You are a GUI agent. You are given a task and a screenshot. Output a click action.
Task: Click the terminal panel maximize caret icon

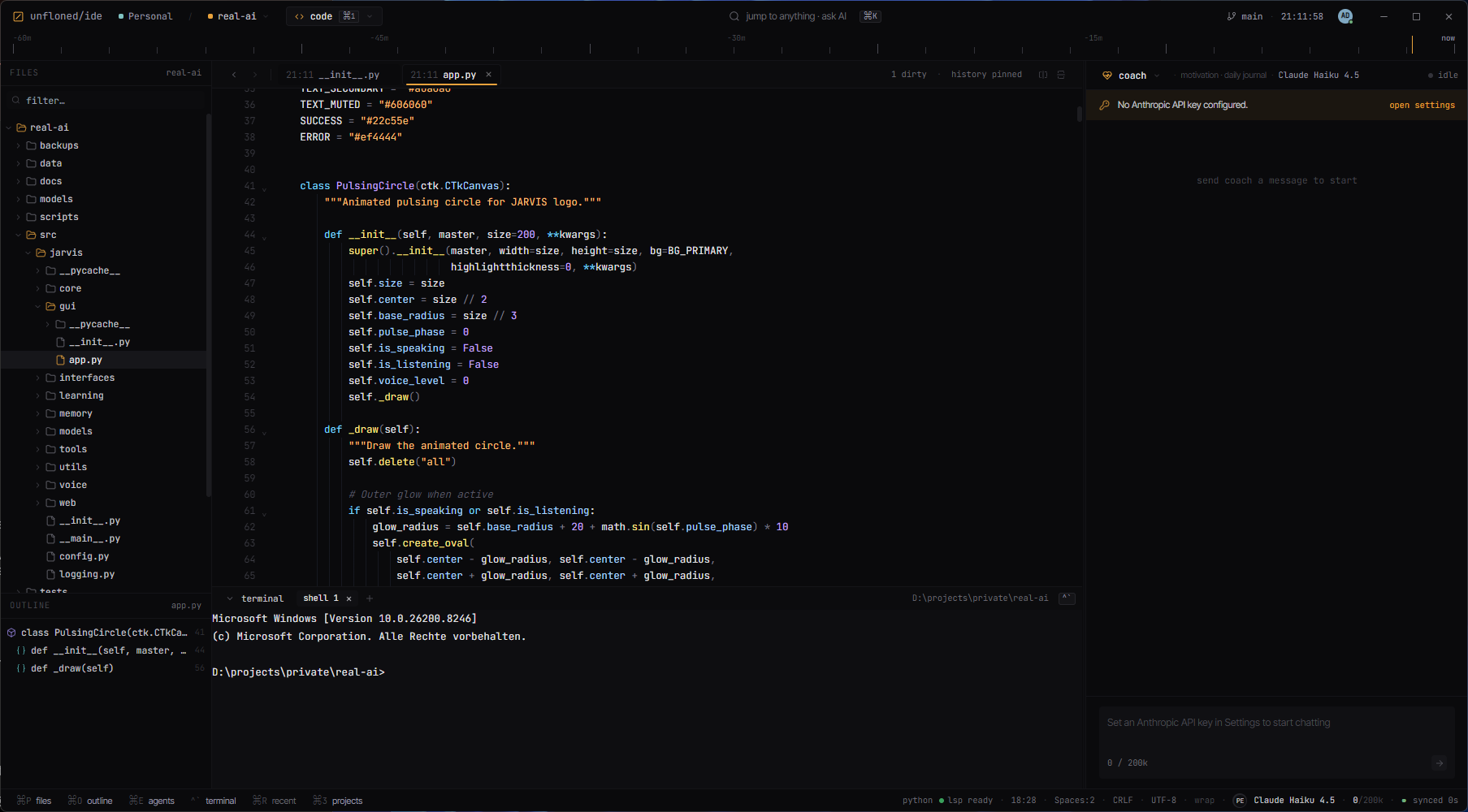click(1067, 598)
